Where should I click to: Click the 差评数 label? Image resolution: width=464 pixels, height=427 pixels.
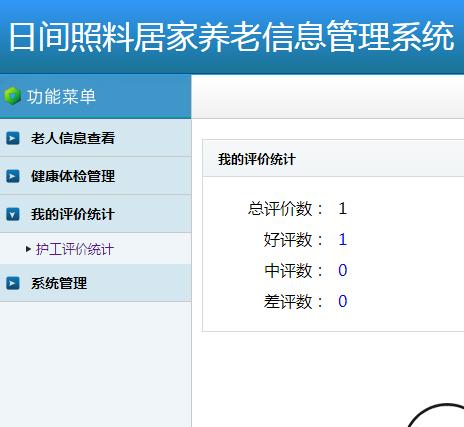pyautogui.click(x=294, y=301)
